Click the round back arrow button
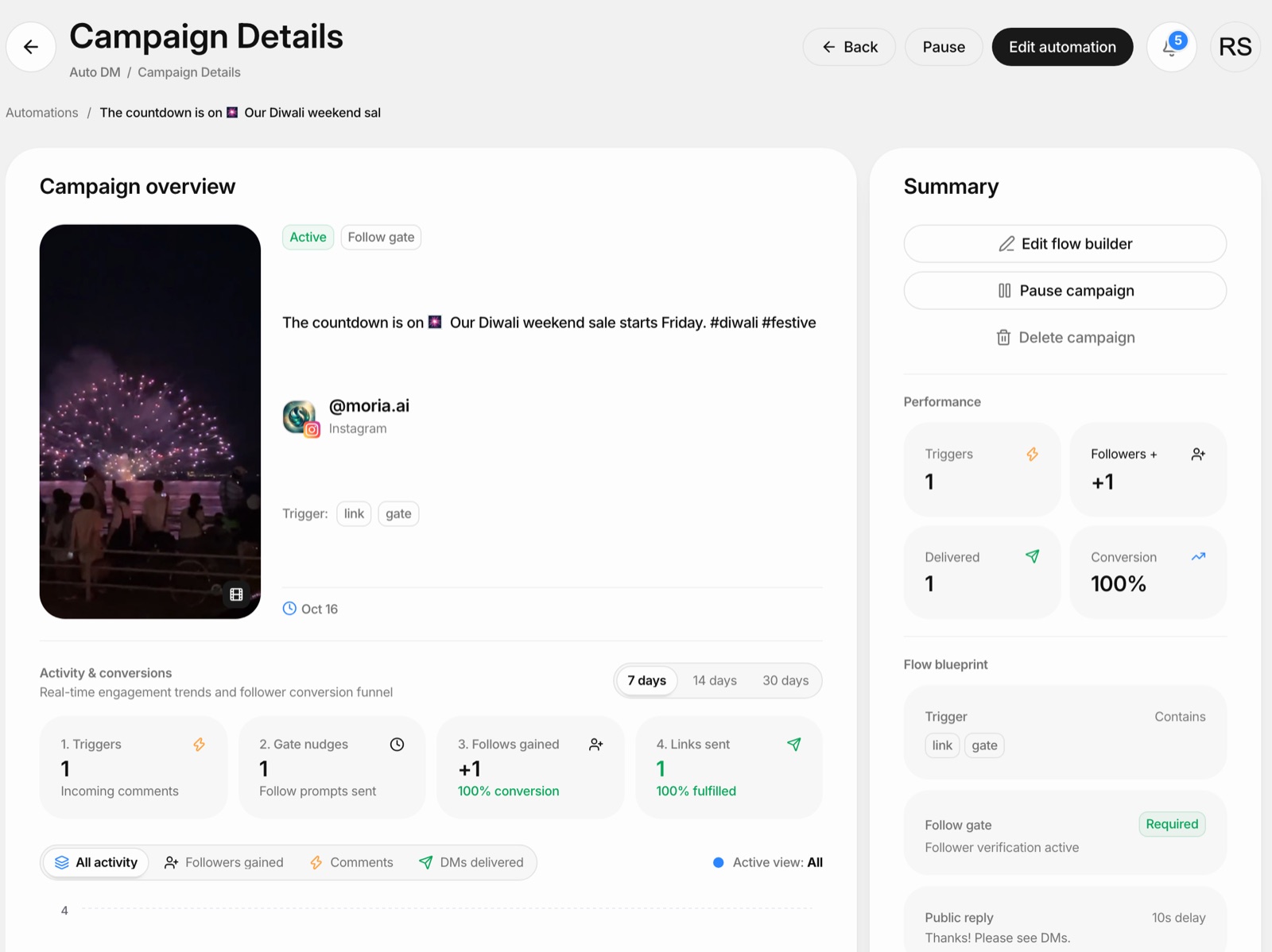 click(x=31, y=47)
